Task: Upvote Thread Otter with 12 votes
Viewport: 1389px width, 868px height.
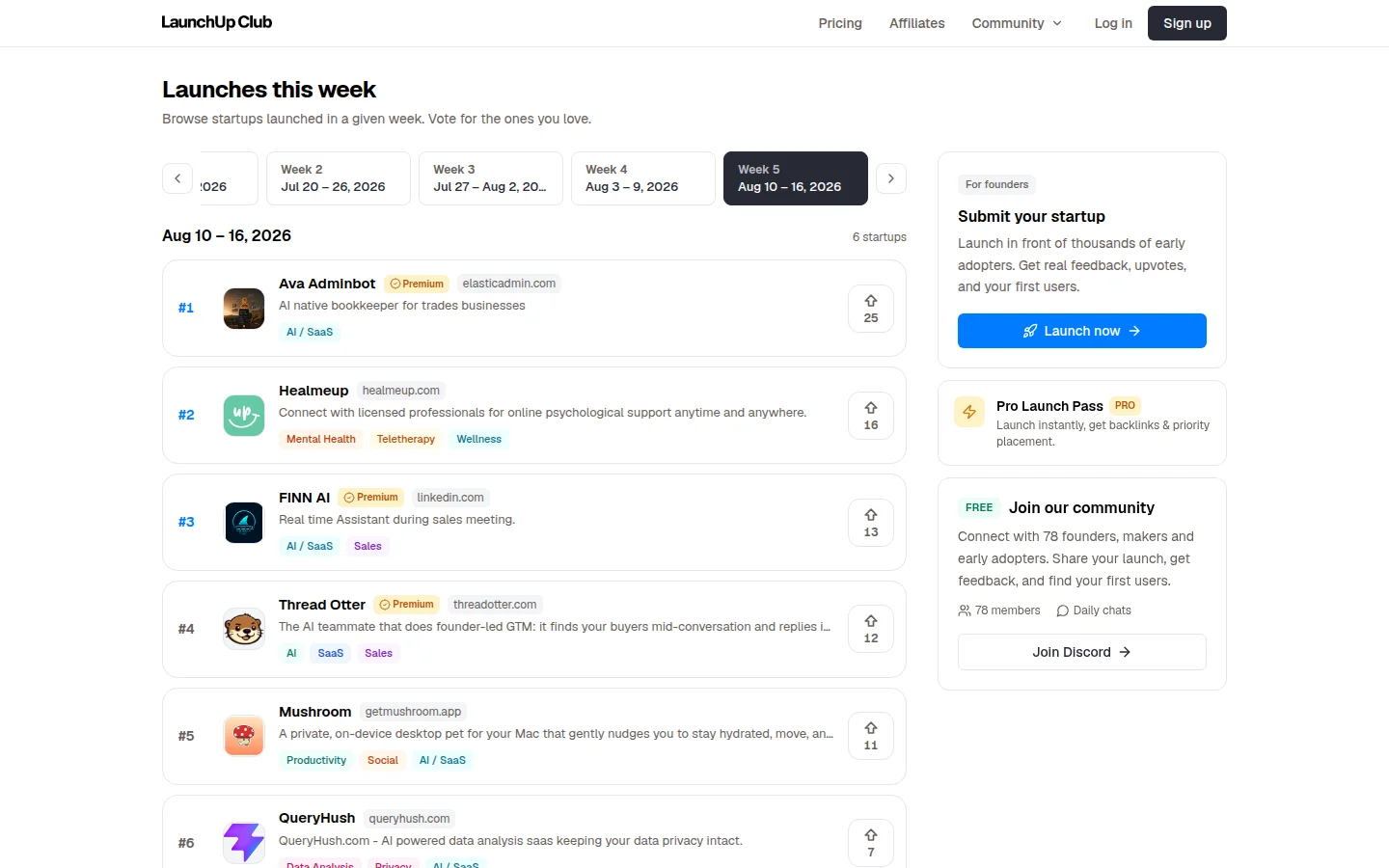Action: pyautogui.click(x=871, y=629)
